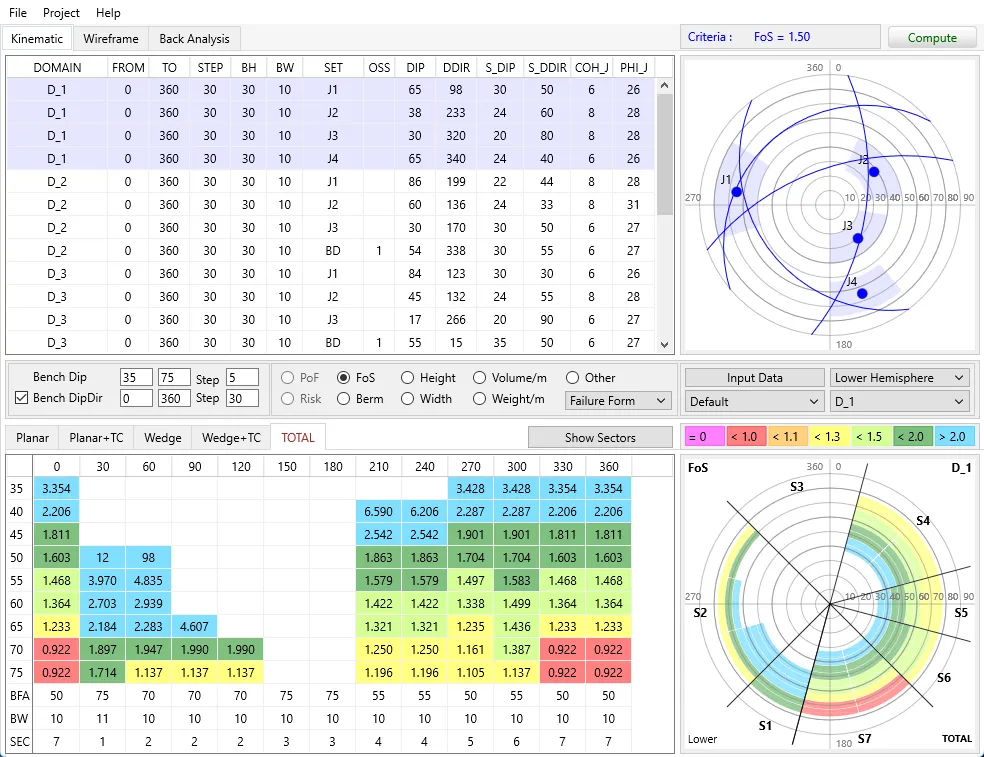Click the Bench DipDir Step field

(x=242, y=399)
